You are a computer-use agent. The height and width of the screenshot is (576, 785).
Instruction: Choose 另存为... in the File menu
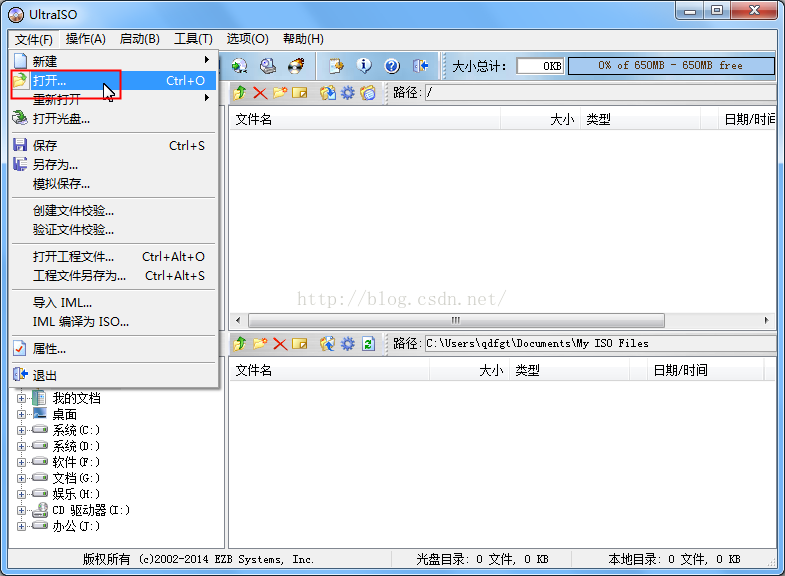coord(55,164)
